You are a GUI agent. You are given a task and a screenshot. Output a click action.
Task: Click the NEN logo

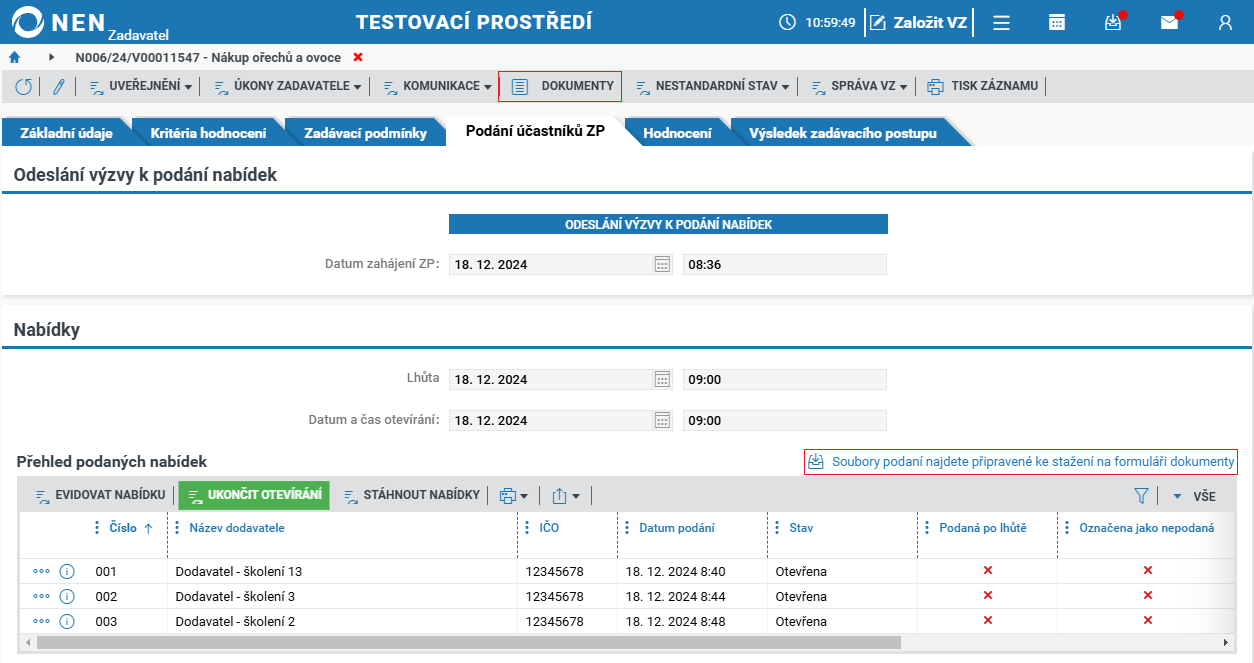[x=58, y=22]
